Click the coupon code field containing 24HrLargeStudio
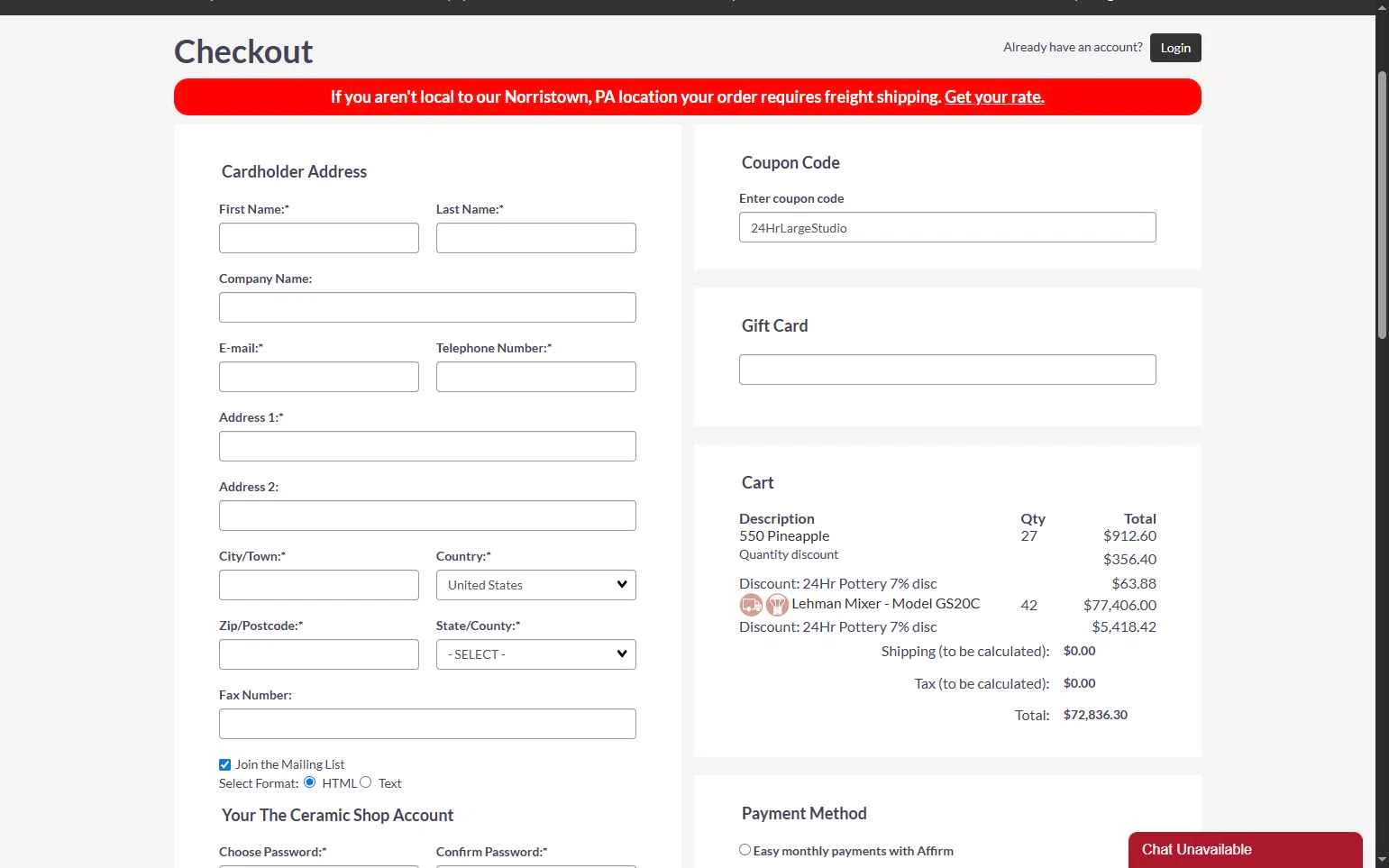 point(947,227)
